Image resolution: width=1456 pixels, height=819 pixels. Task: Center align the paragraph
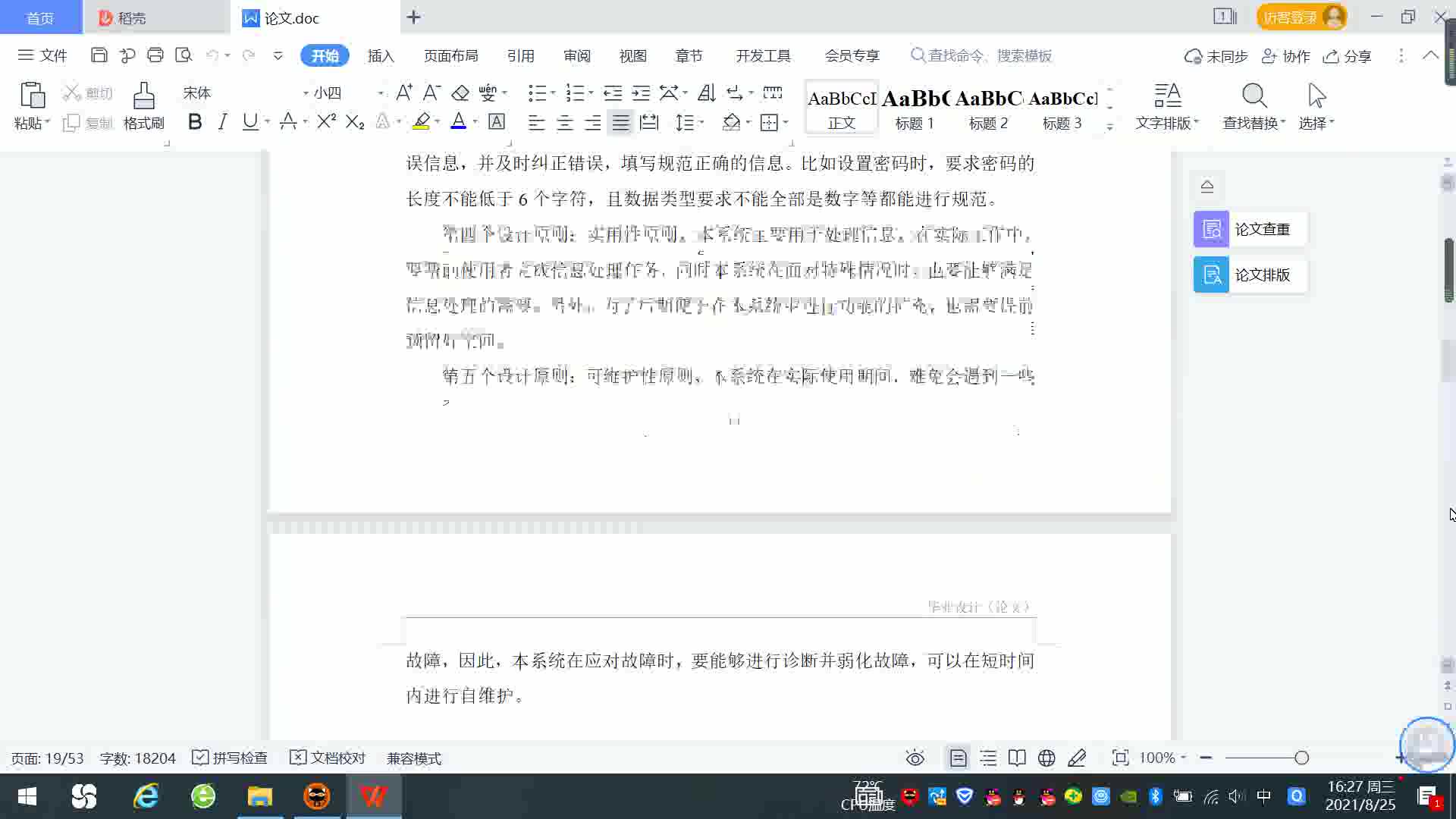[x=564, y=123]
